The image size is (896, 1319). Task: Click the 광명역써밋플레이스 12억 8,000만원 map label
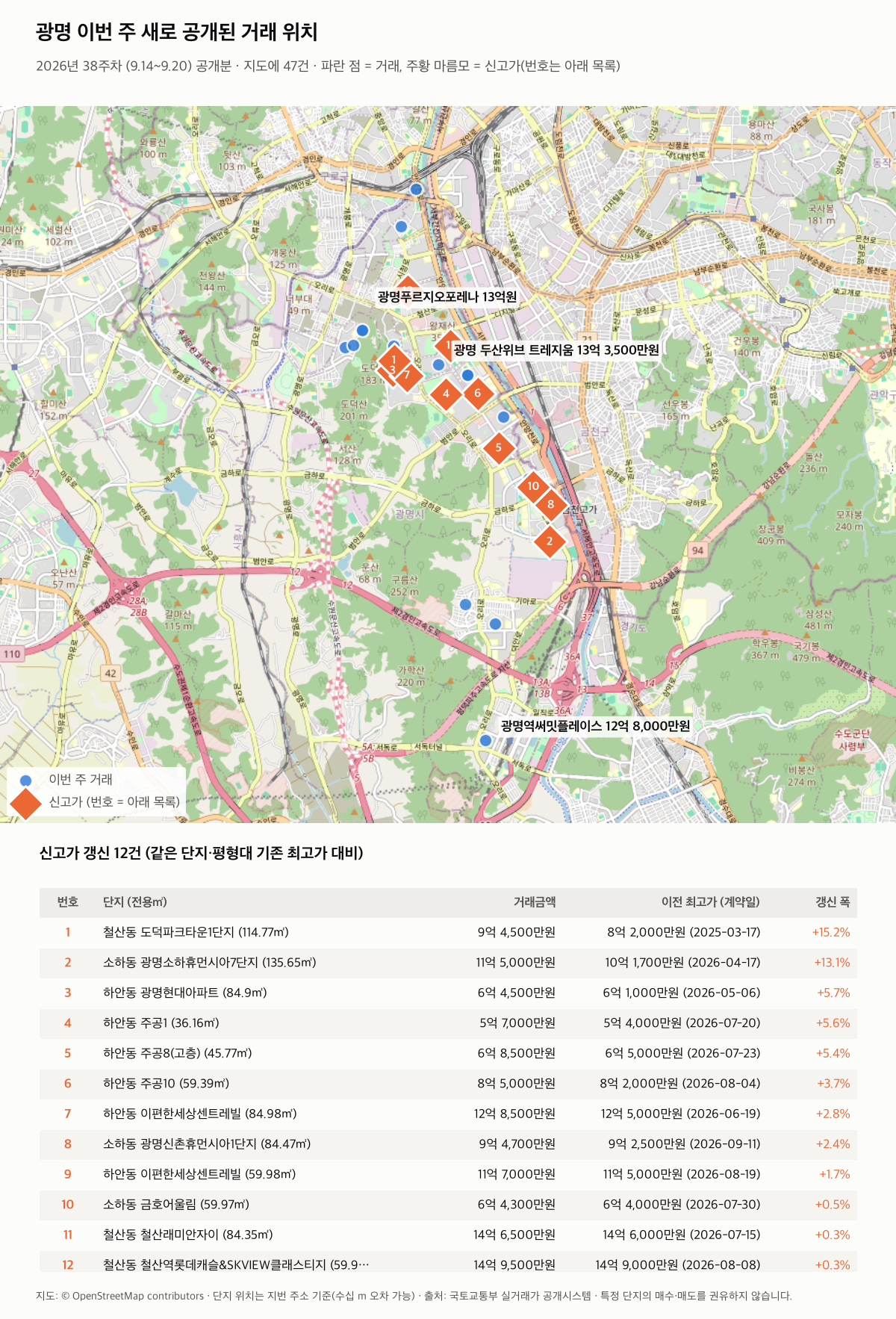(x=595, y=726)
